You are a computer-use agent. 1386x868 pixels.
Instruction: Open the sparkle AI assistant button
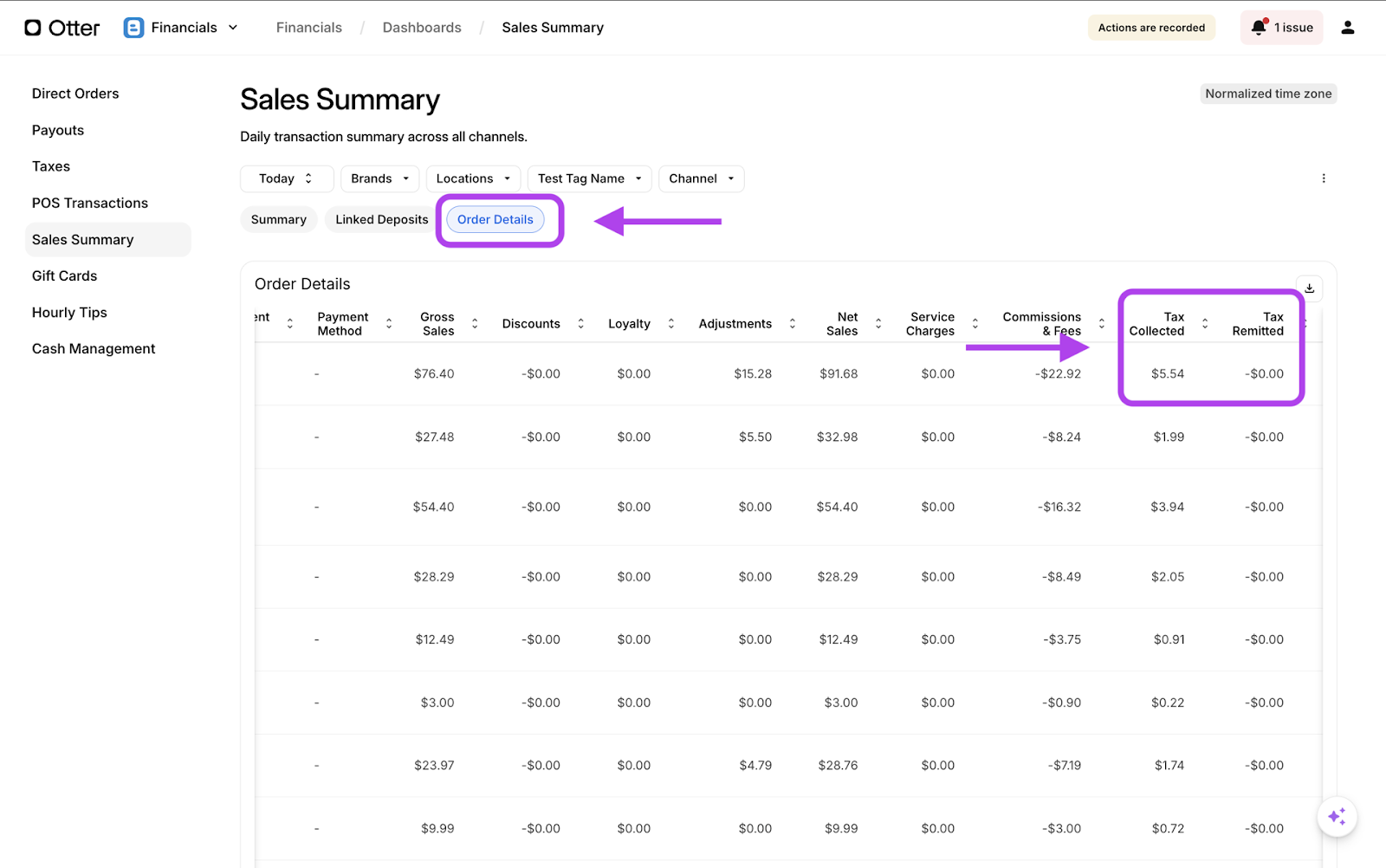(x=1337, y=816)
